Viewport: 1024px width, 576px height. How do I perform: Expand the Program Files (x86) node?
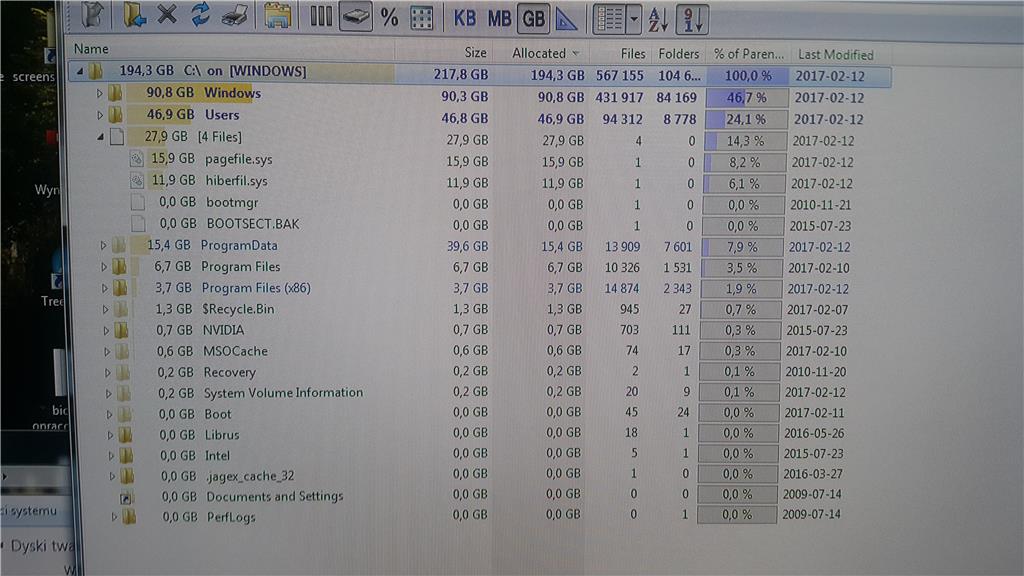[104, 288]
